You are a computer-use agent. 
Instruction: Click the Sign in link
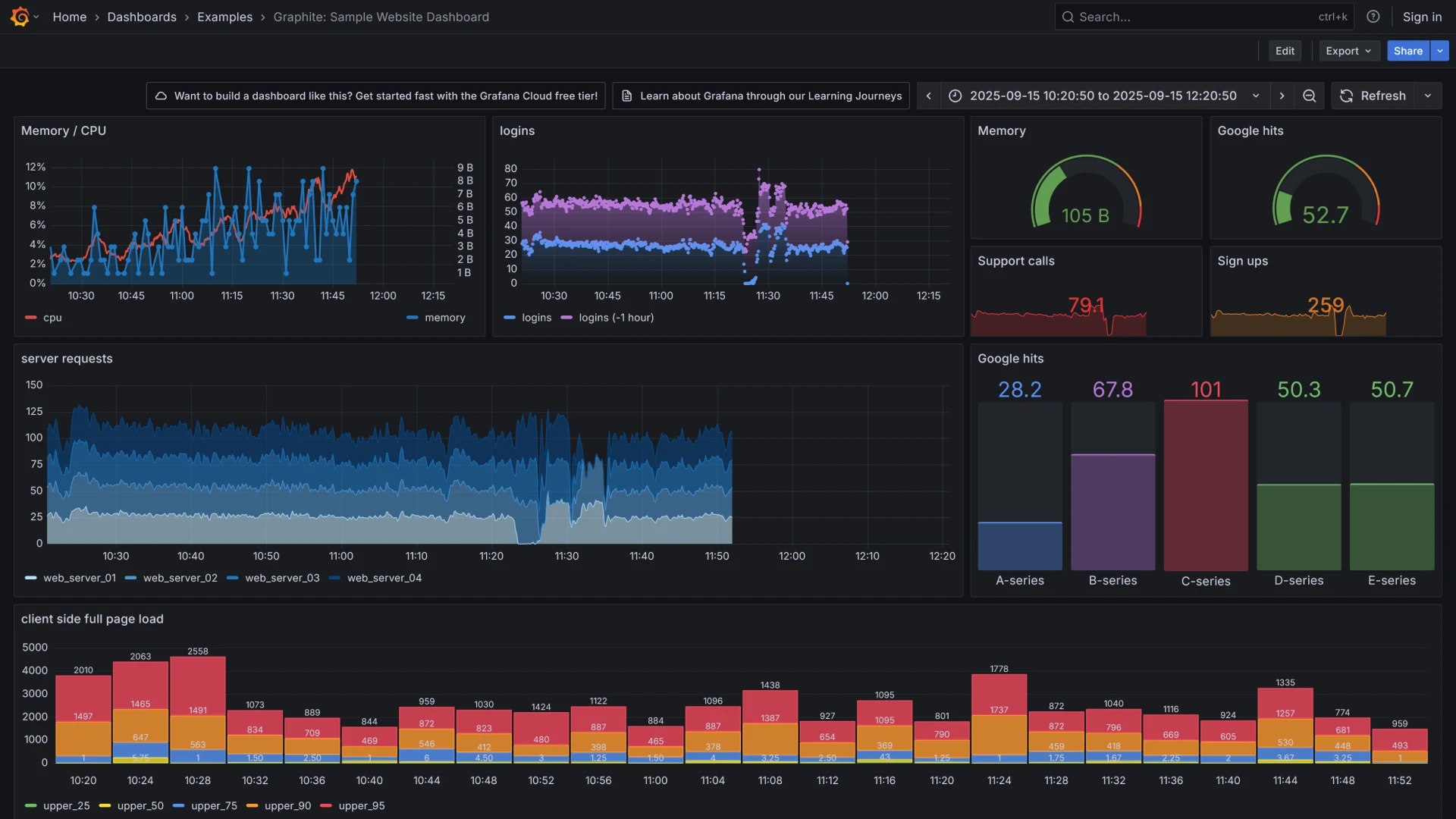[1422, 16]
